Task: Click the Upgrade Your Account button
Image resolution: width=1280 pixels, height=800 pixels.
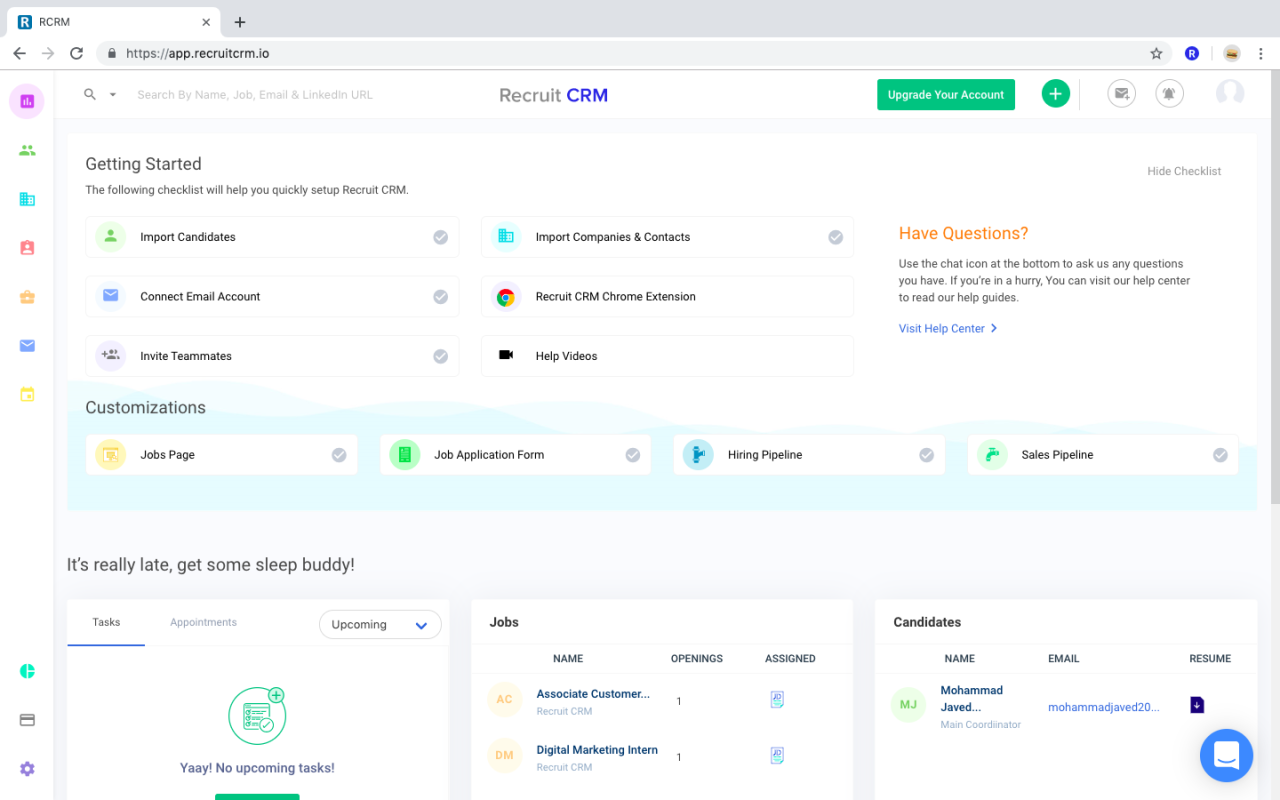Action: click(x=945, y=94)
